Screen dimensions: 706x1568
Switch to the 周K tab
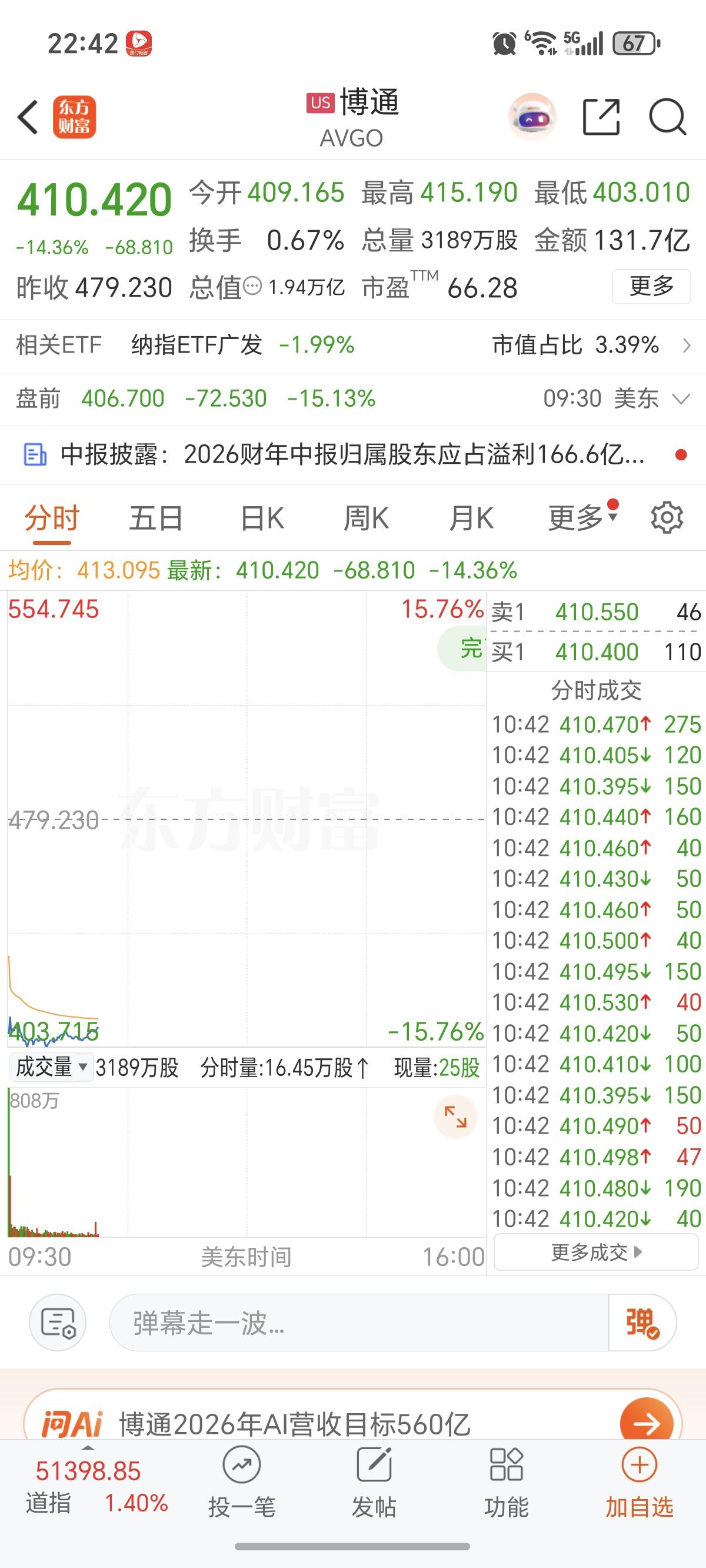tap(366, 519)
